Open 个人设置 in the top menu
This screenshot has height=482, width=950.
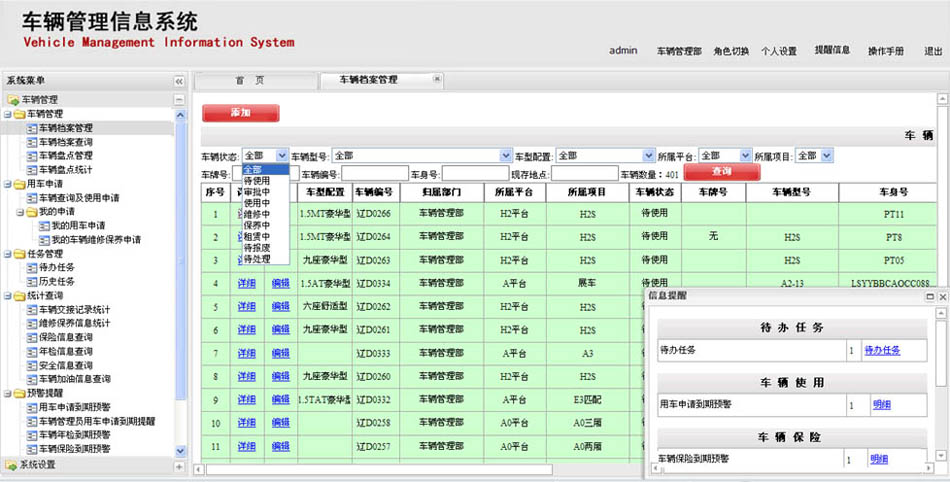tap(778, 51)
